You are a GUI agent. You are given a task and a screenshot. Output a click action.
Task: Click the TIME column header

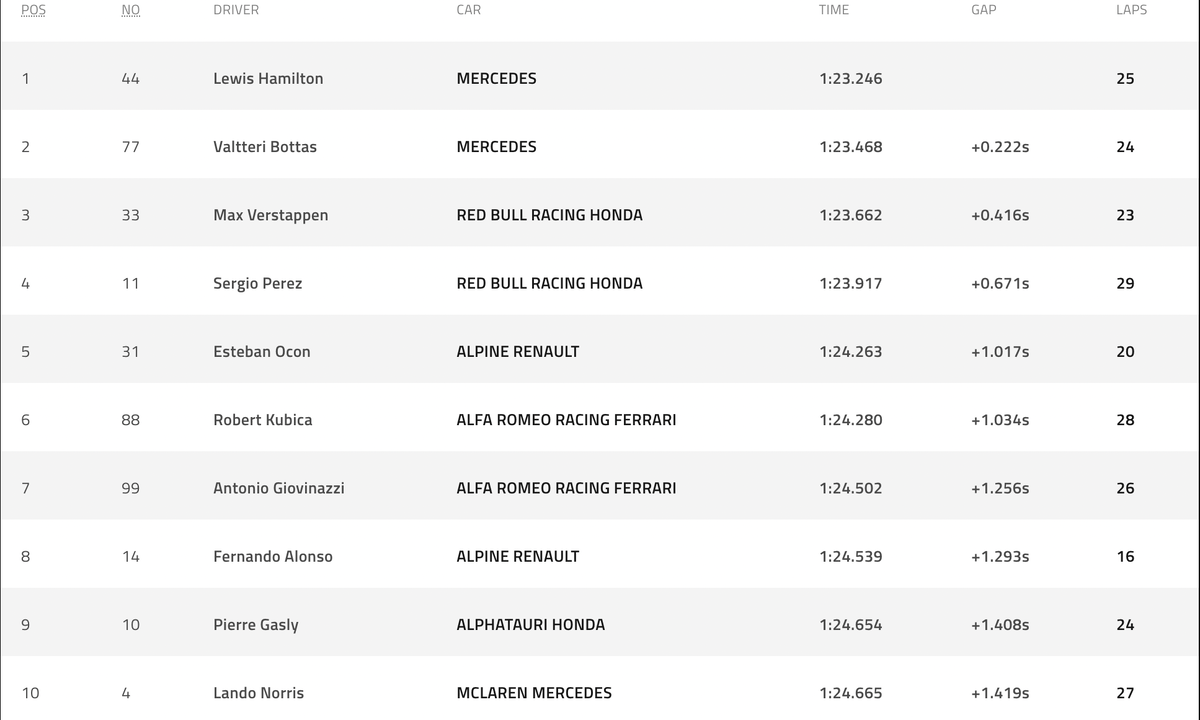[834, 10]
